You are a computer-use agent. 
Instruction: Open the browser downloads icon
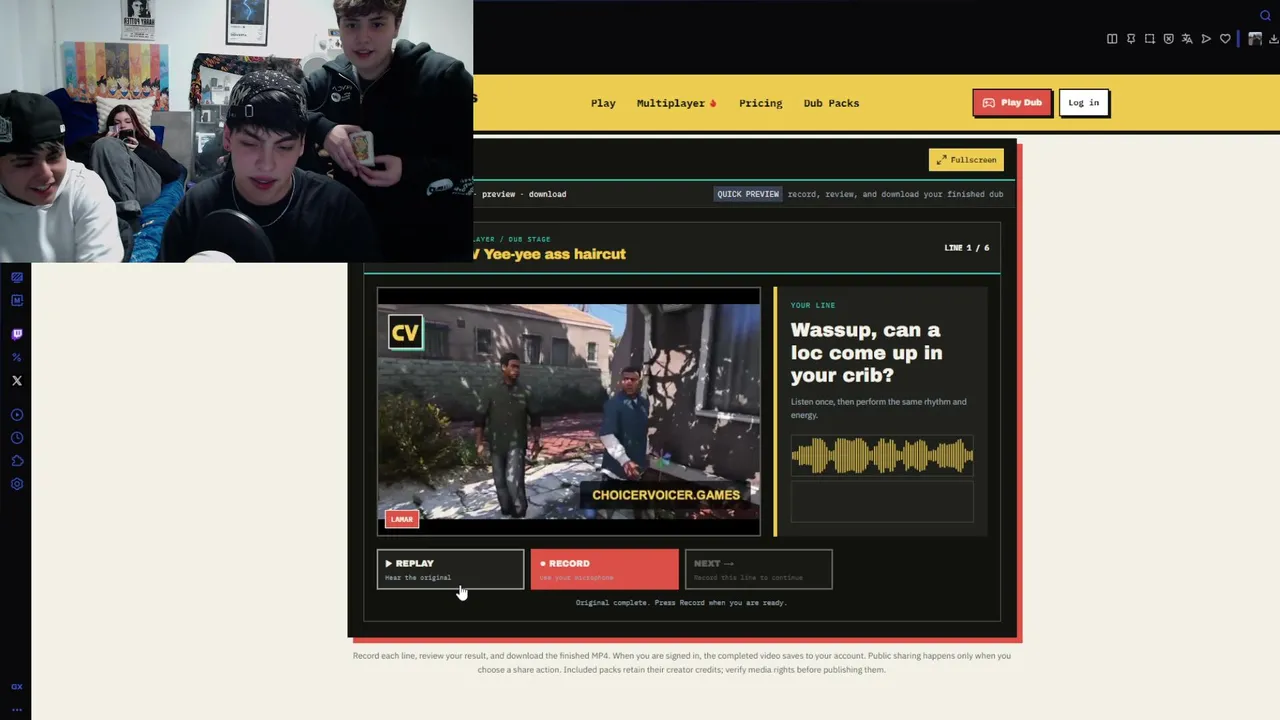coord(1274,39)
